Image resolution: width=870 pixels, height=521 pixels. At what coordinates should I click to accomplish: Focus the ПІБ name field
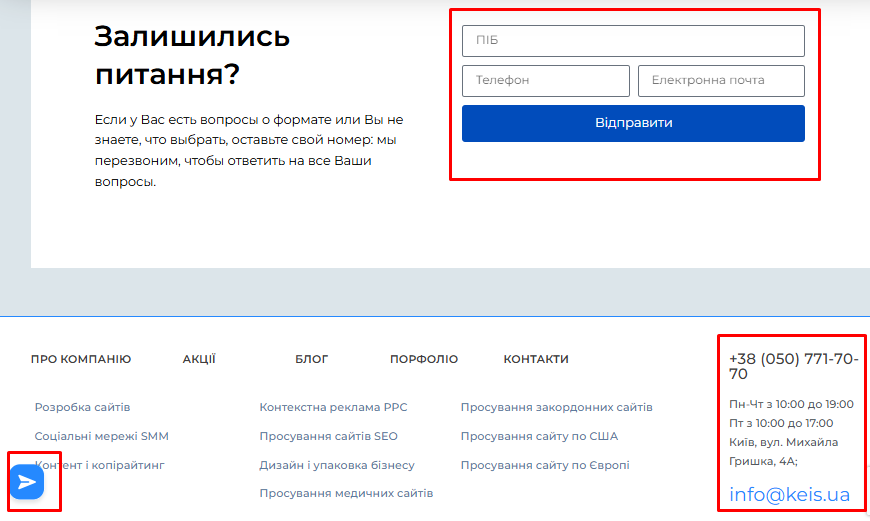pyautogui.click(x=633, y=41)
